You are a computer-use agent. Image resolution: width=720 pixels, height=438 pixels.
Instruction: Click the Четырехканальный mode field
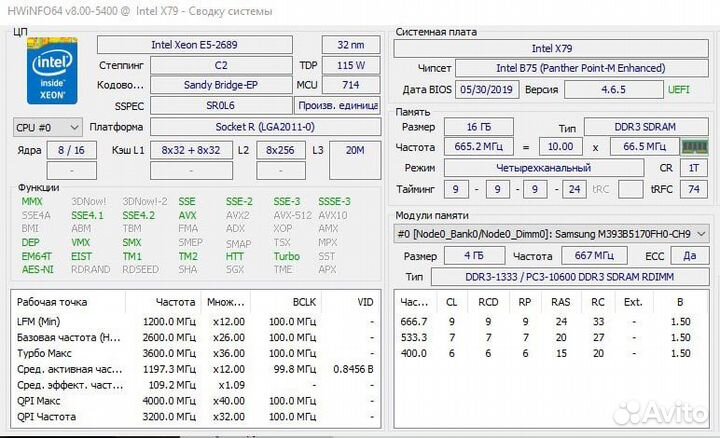[544, 168]
